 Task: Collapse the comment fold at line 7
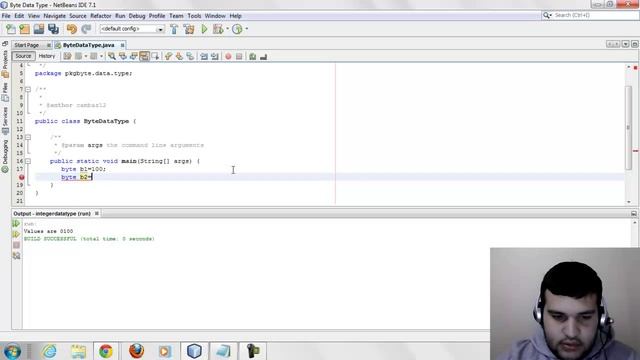click(28, 89)
